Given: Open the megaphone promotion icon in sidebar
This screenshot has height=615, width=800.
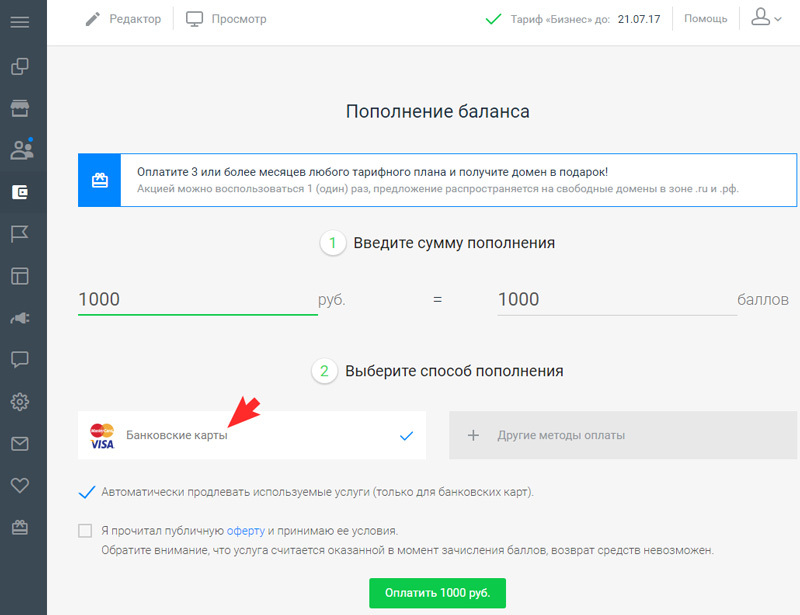Looking at the screenshot, I should point(20,318).
